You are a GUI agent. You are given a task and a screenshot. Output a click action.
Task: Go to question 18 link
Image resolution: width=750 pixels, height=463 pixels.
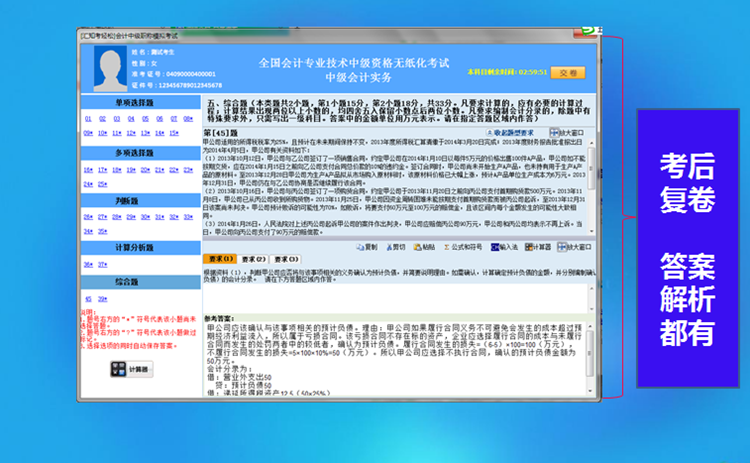coord(117,170)
